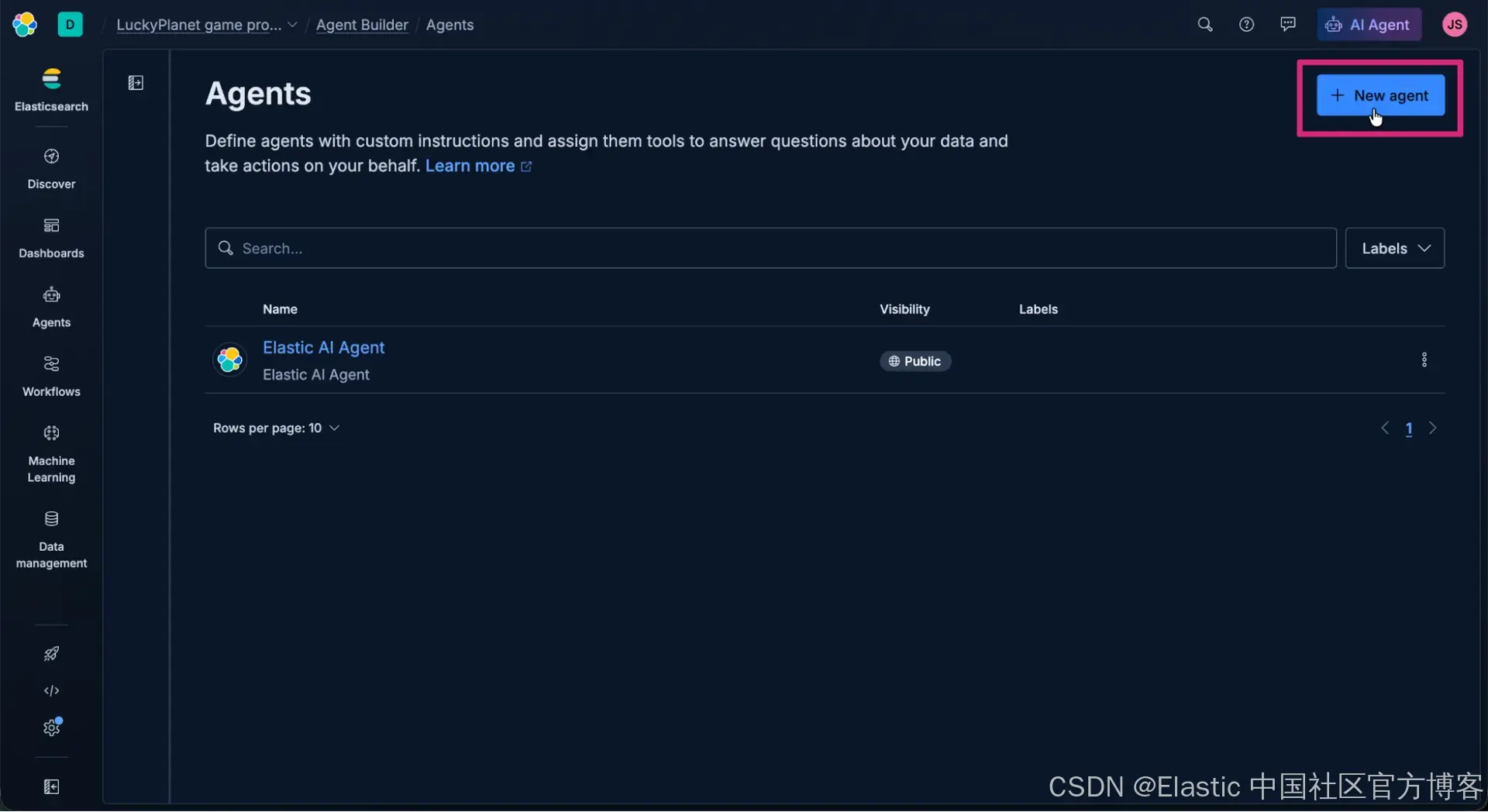Open the D space selector avatar
The image size is (1488, 812).
70,25
